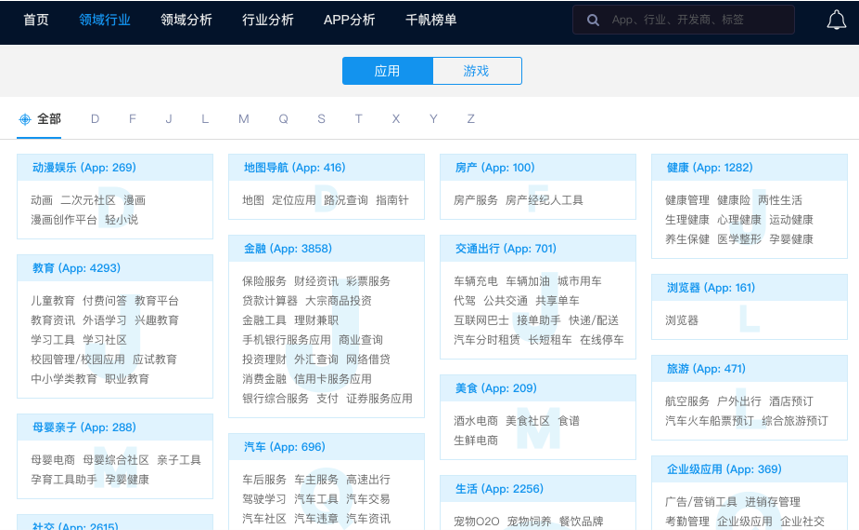Open the 首页 menu item
The height and width of the screenshot is (530, 859).
(x=36, y=20)
